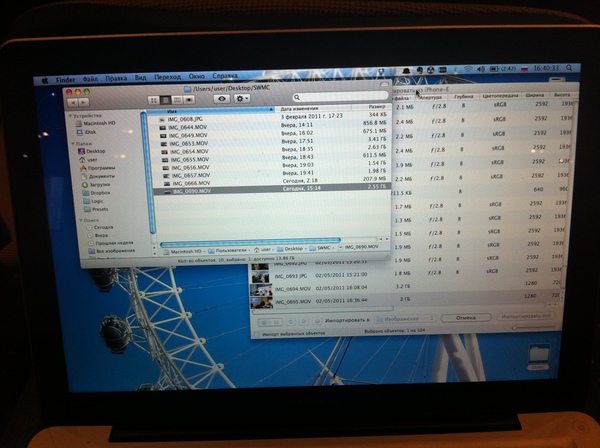Open the Вид menu

tap(140, 78)
